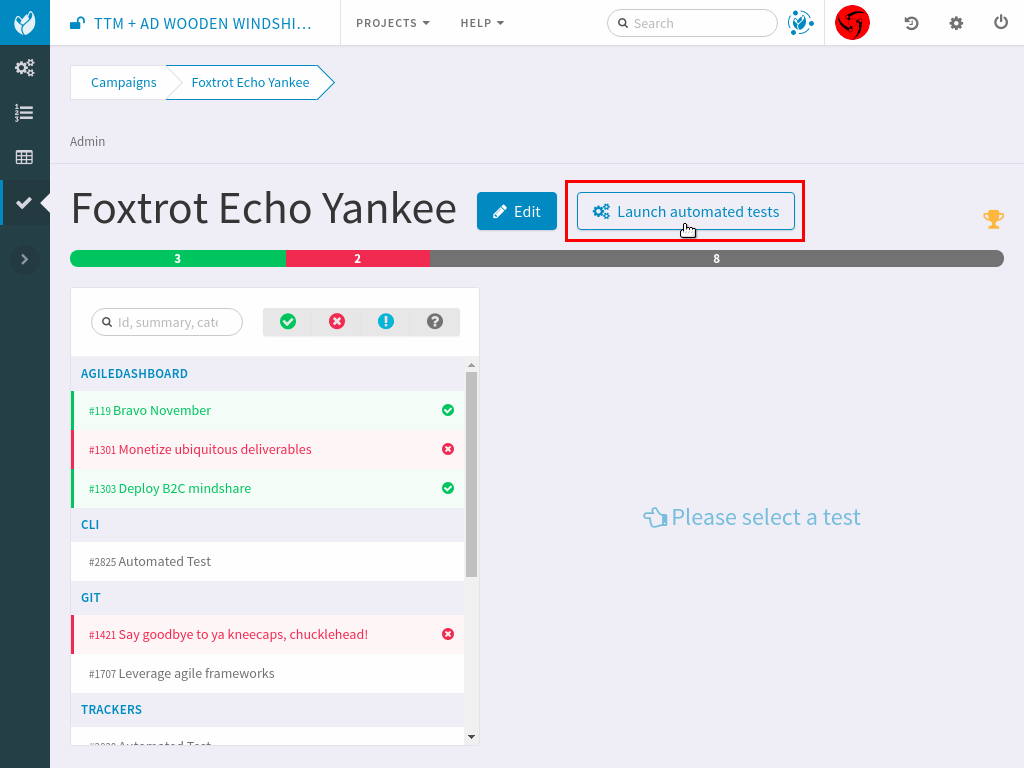Viewport: 1024px width, 768px height.
Task: Click Edit to modify the campaign
Action: (x=516, y=211)
